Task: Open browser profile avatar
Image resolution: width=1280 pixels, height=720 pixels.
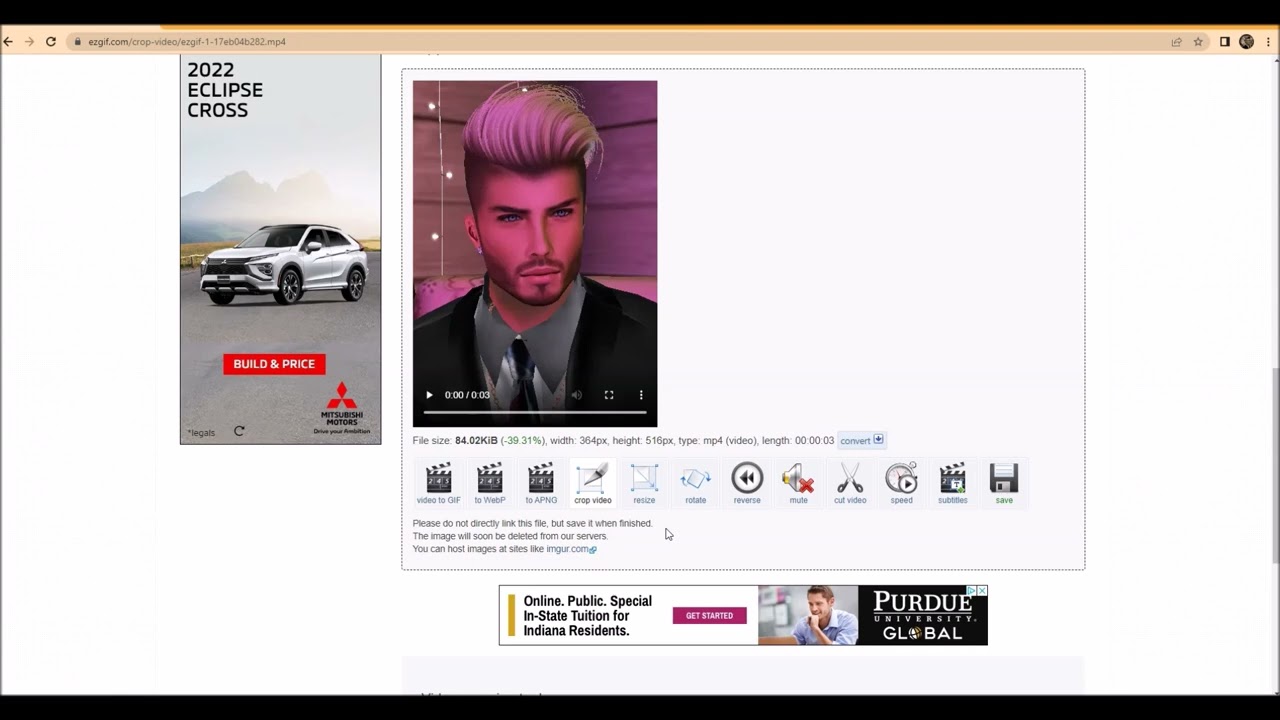Action: tap(1246, 42)
